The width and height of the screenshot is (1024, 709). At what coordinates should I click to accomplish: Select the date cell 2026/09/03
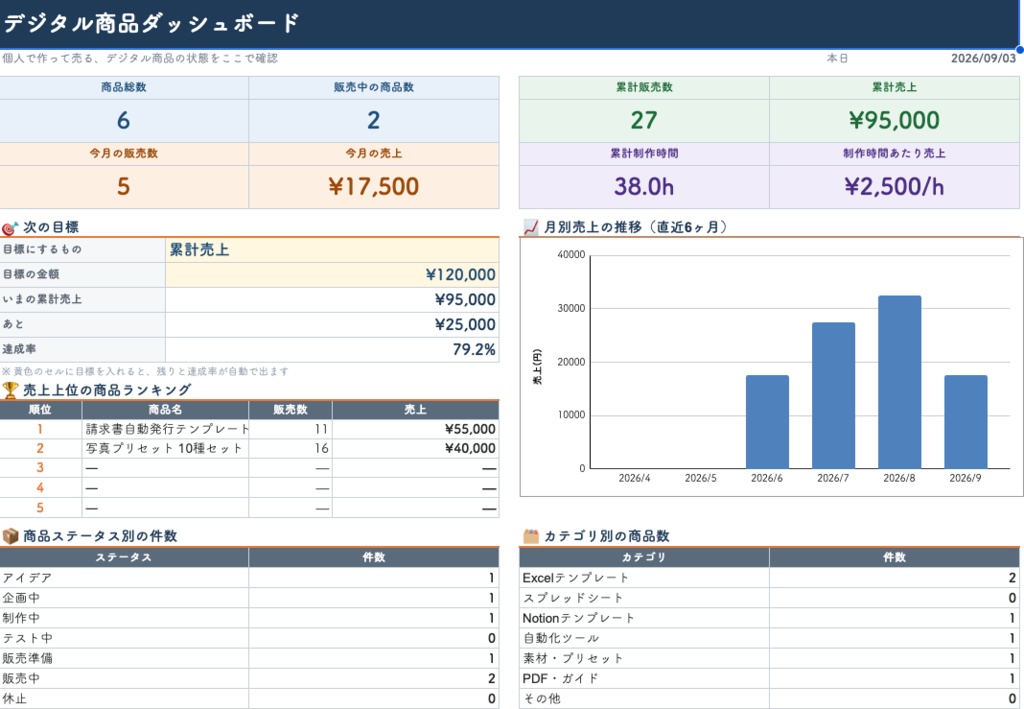pyautogui.click(x=983, y=58)
